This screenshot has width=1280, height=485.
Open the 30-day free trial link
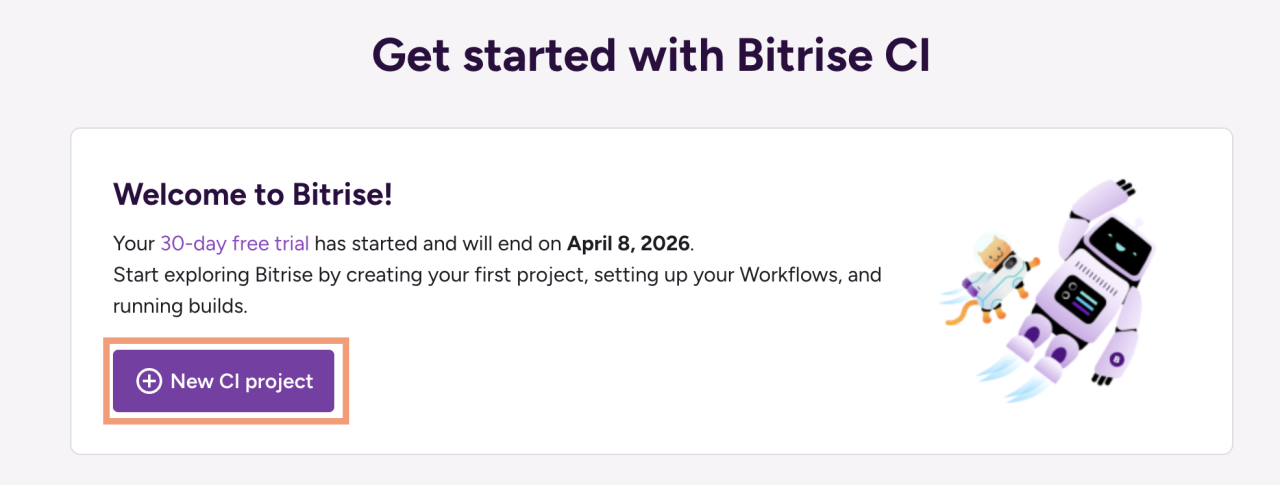234,243
